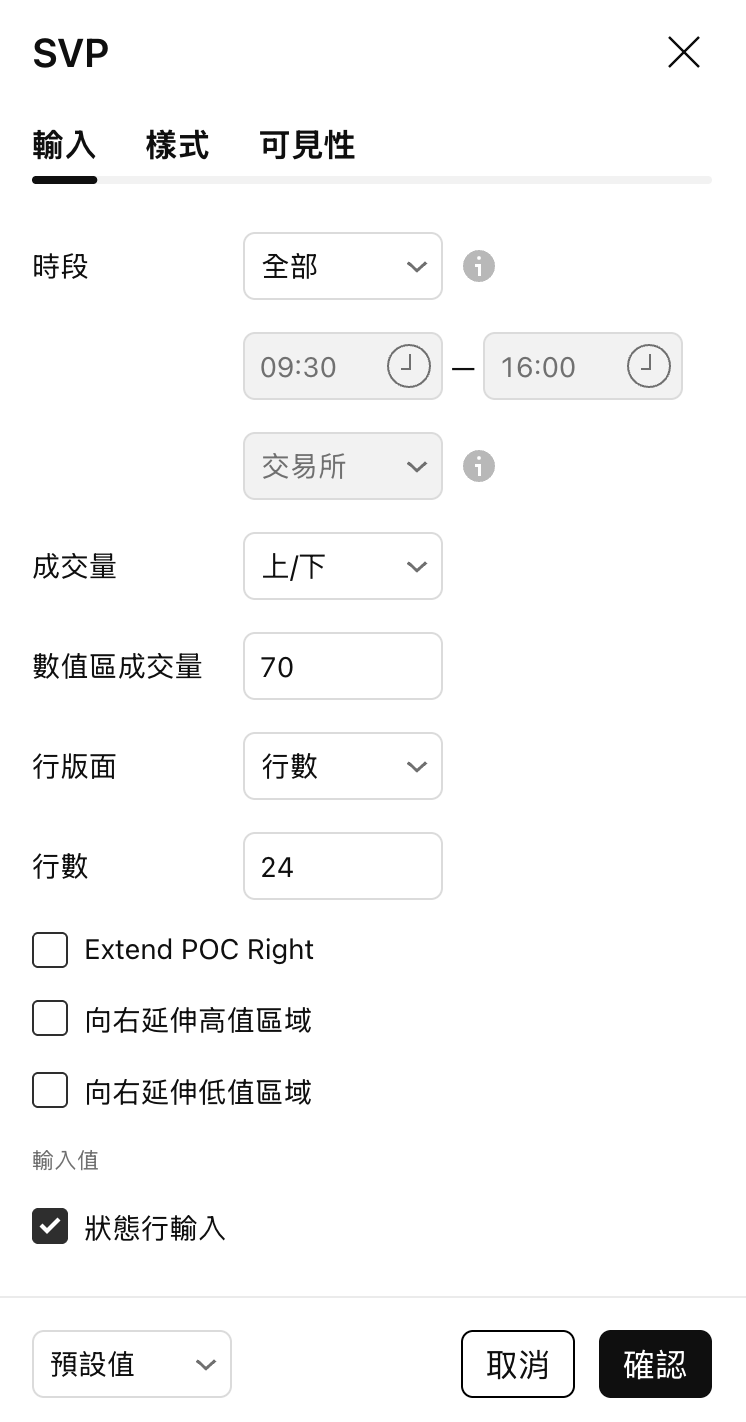The width and height of the screenshot is (746, 1422).
Task: Open the 時段 dropdown showing 全部
Action: (x=342, y=267)
